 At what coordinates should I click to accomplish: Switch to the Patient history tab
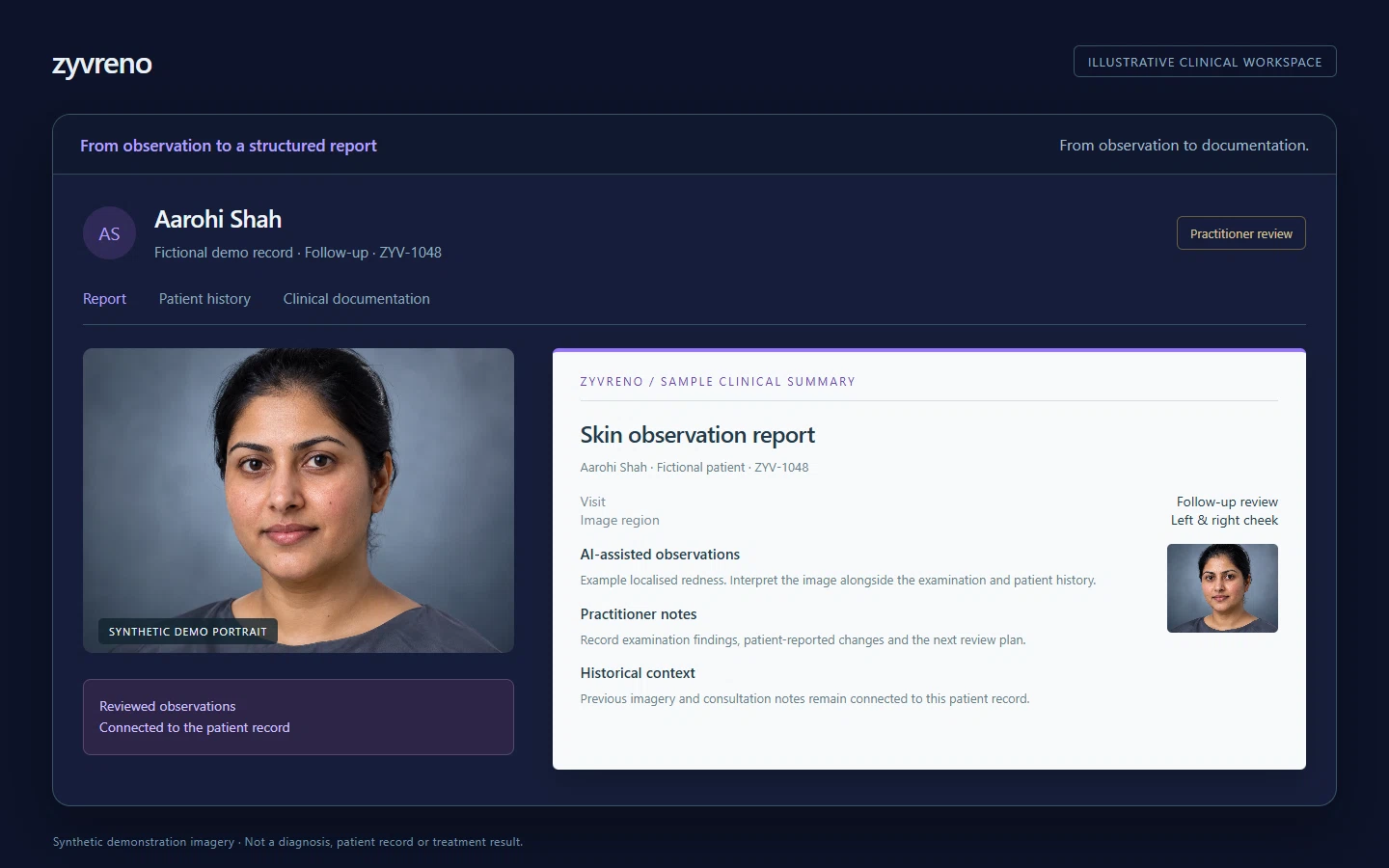[x=204, y=299]
